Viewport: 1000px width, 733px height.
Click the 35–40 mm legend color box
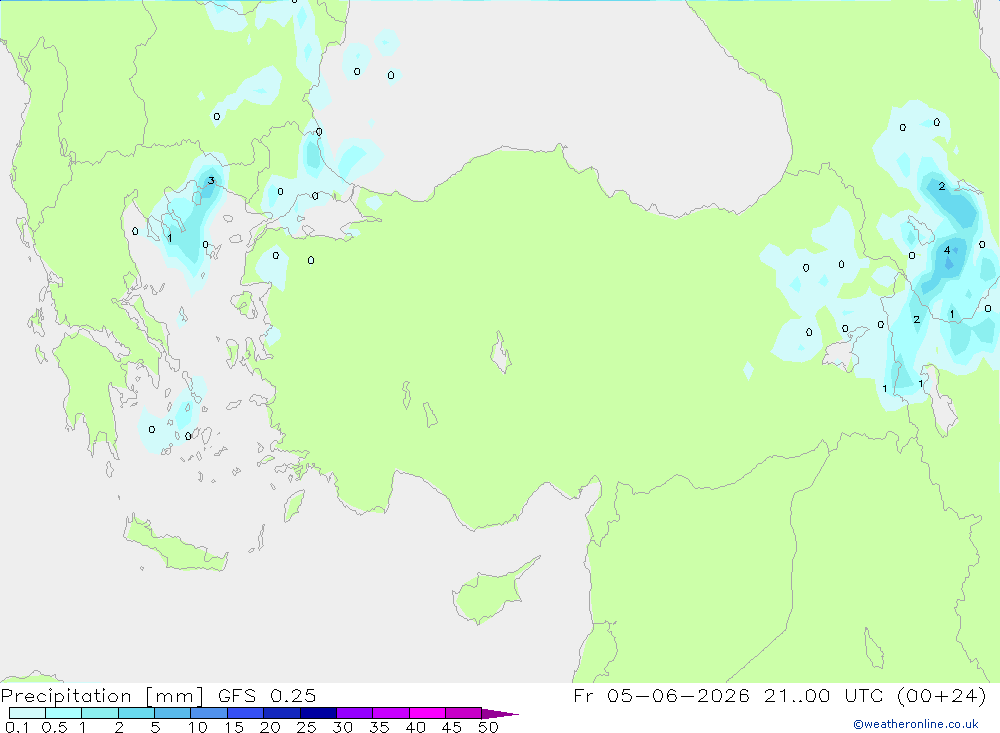pos(391,713)
